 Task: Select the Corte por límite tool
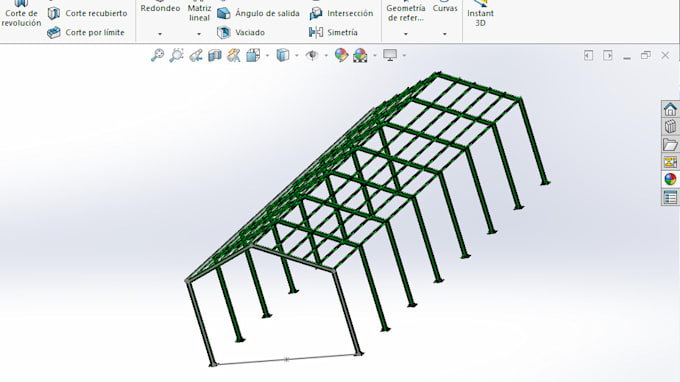coord(86,33)
